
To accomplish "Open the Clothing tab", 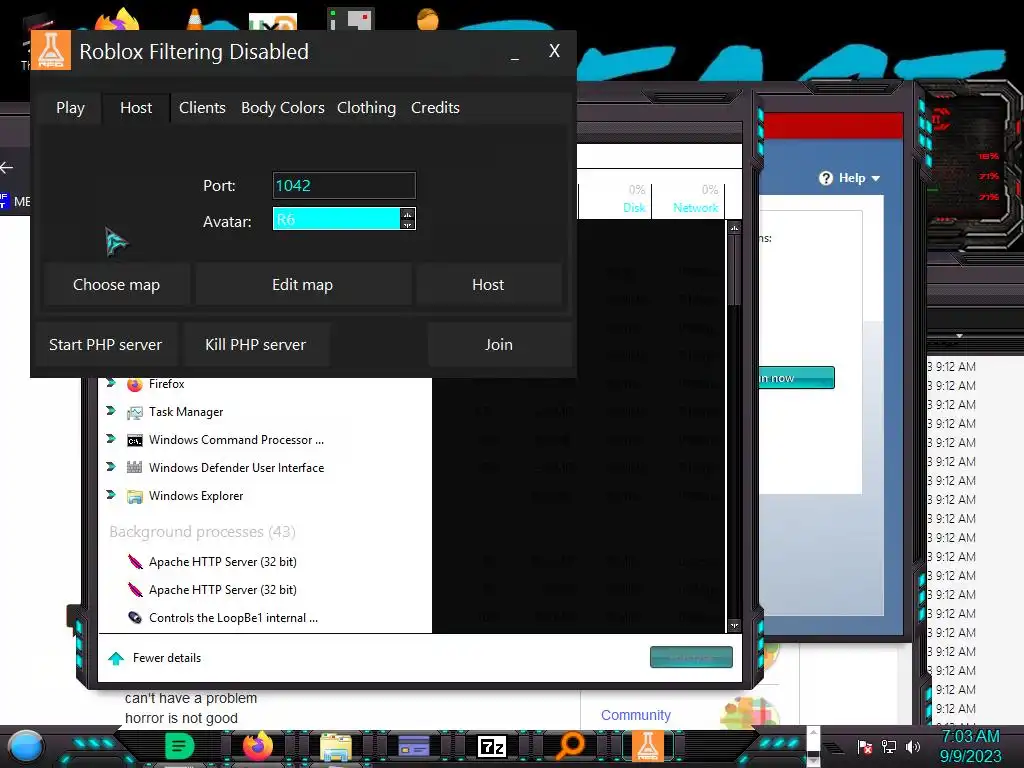I will (366, 108).
